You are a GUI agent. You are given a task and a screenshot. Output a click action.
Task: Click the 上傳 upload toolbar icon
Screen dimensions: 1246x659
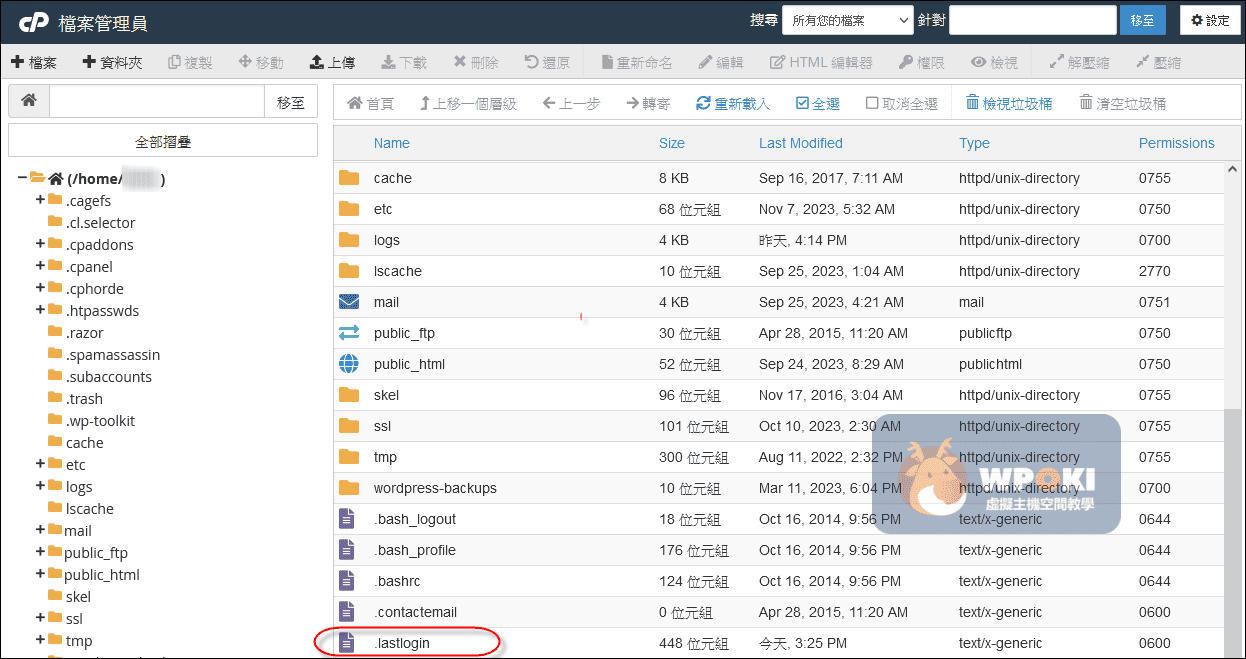tap(317, 62)
